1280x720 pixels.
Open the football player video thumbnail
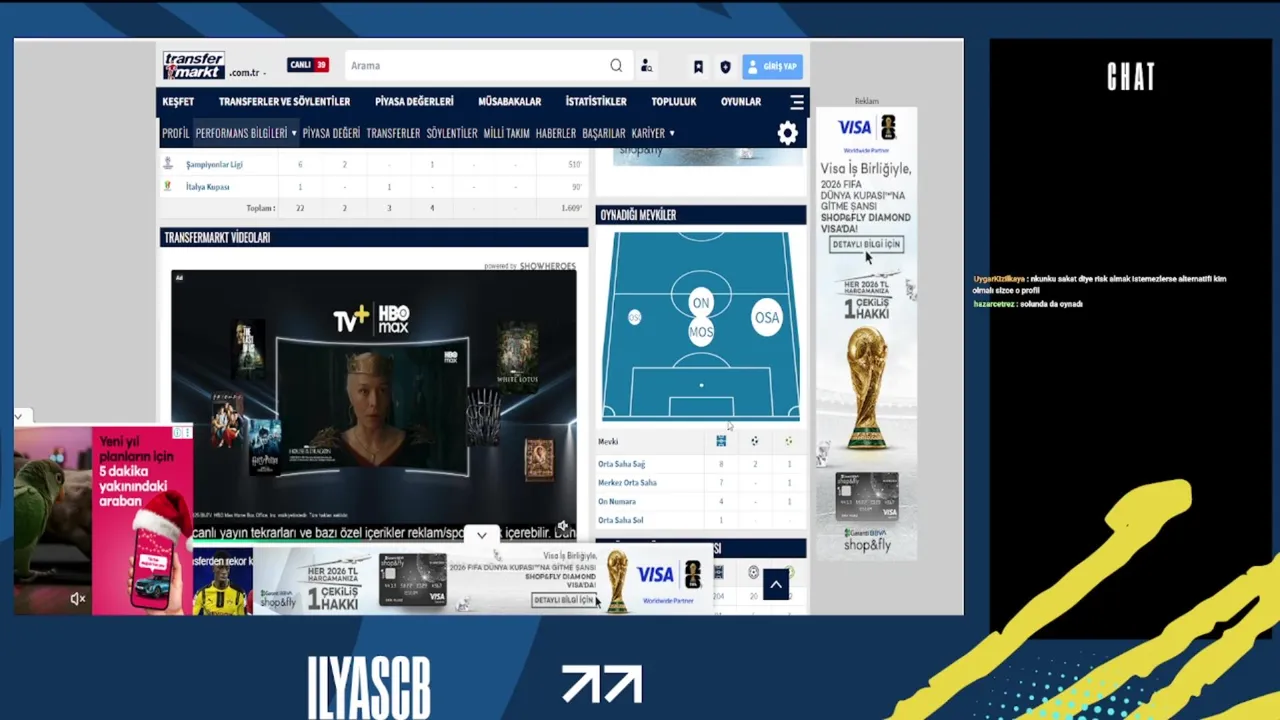[x=222, y=582]
